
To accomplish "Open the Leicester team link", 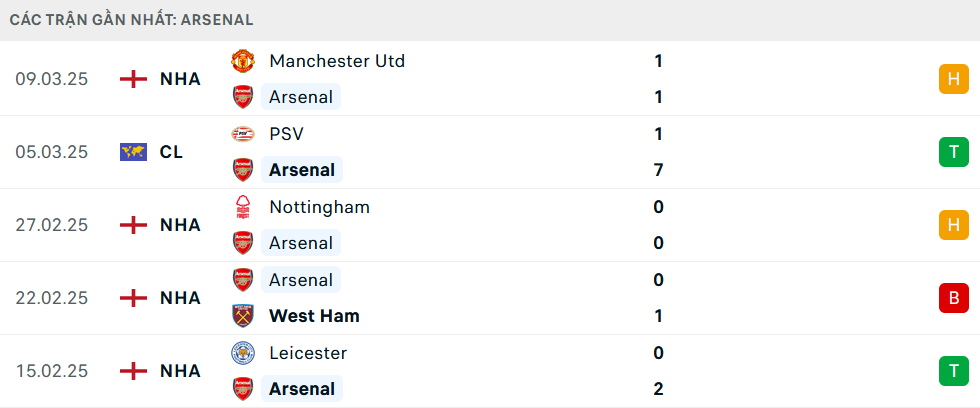I will tap(308, 353).
